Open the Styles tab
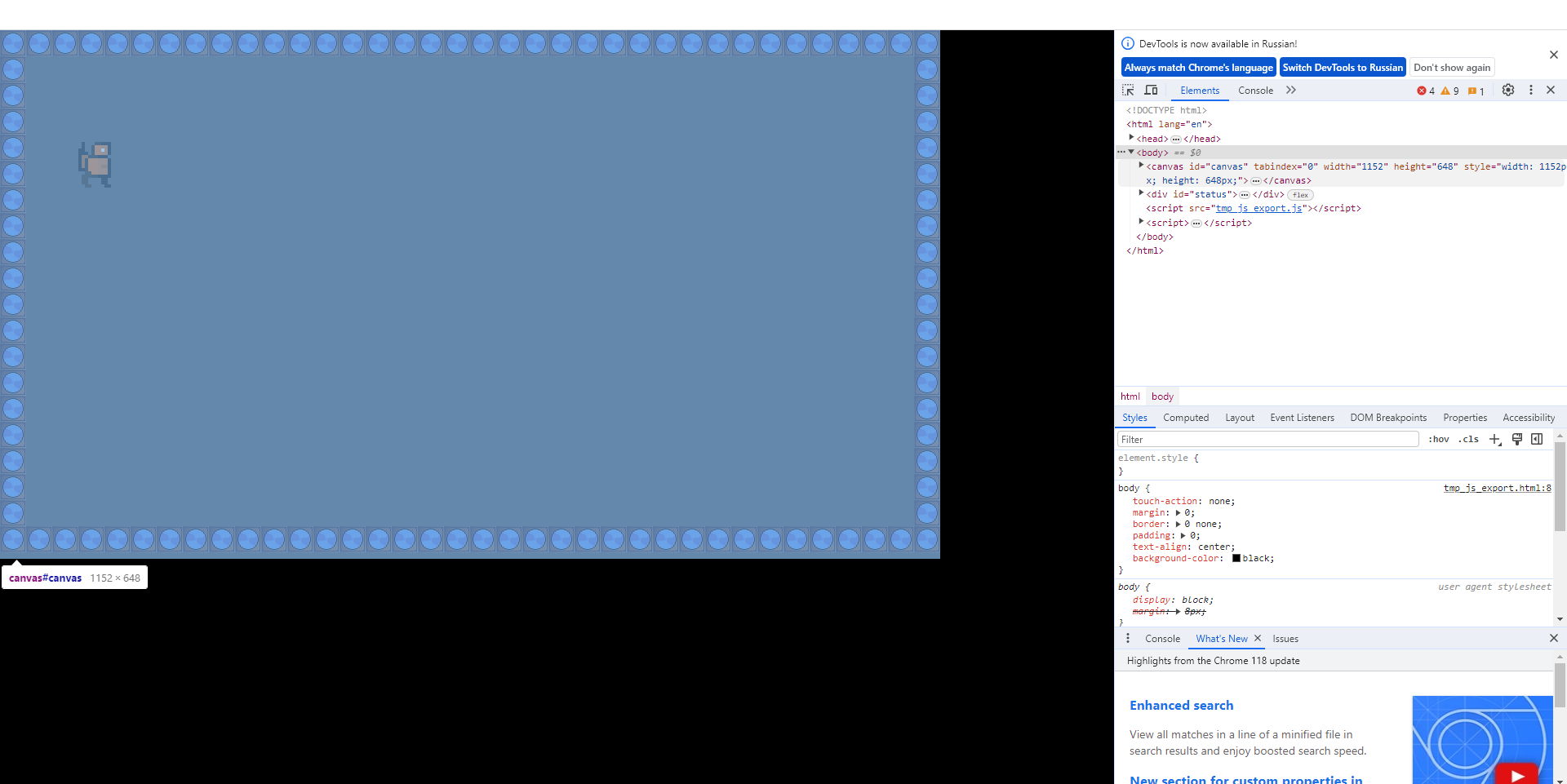Viewport: 1567px width, 784px height. tap(1134, 418)
